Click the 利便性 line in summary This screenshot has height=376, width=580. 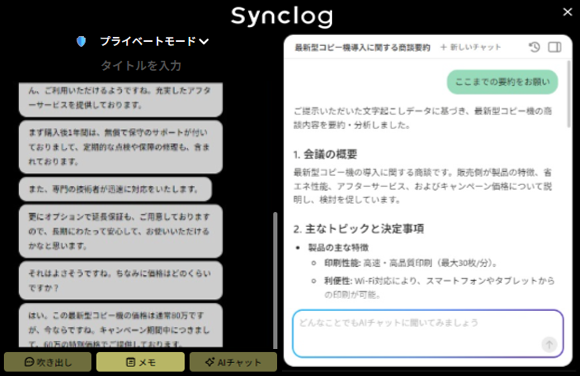[x=439, y=288]
